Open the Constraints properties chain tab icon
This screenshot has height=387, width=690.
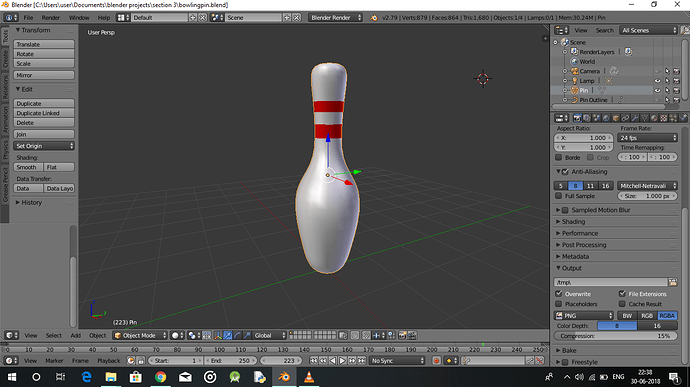coord(625,118)
